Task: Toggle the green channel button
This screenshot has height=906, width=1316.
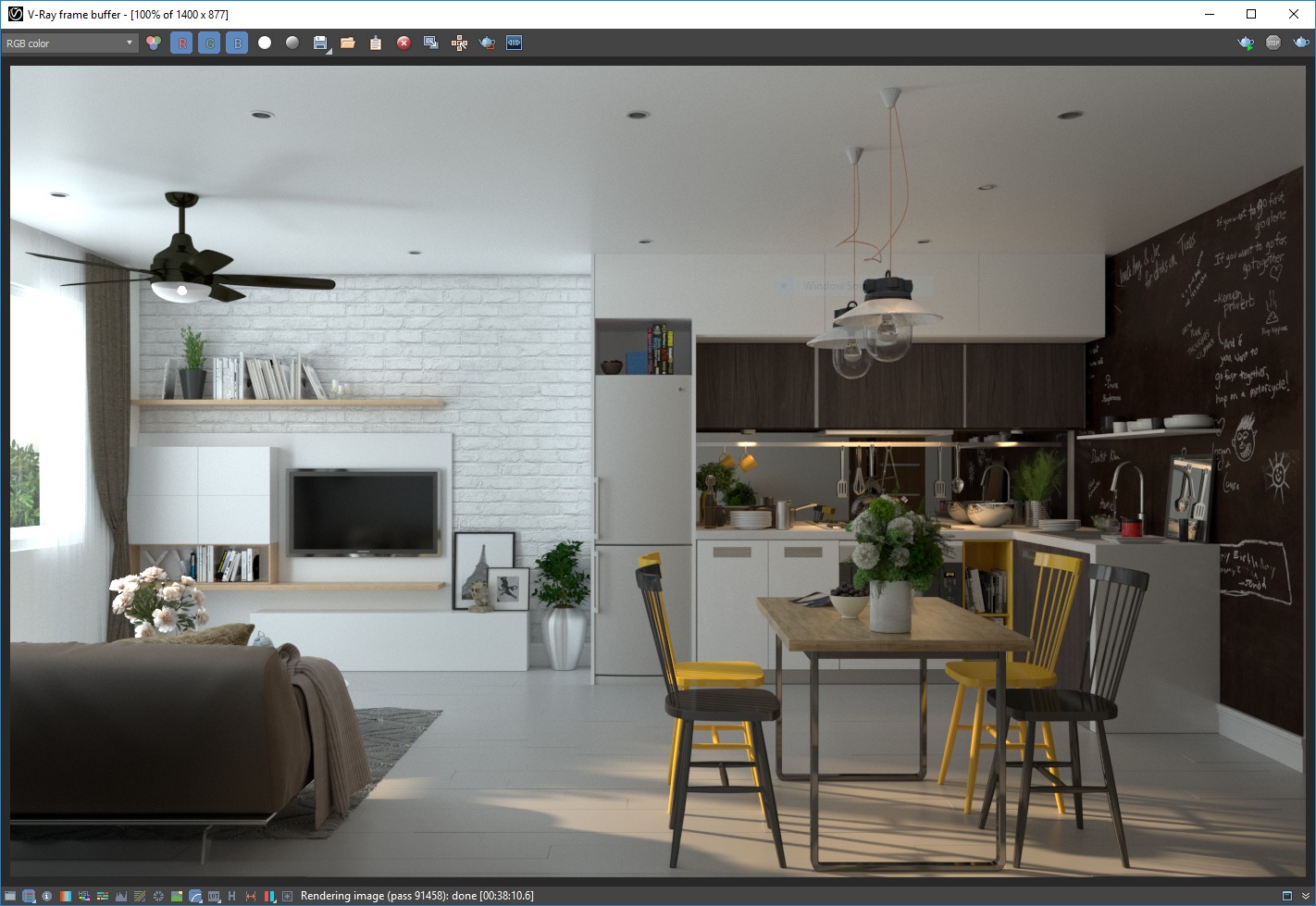Action: 209,43
